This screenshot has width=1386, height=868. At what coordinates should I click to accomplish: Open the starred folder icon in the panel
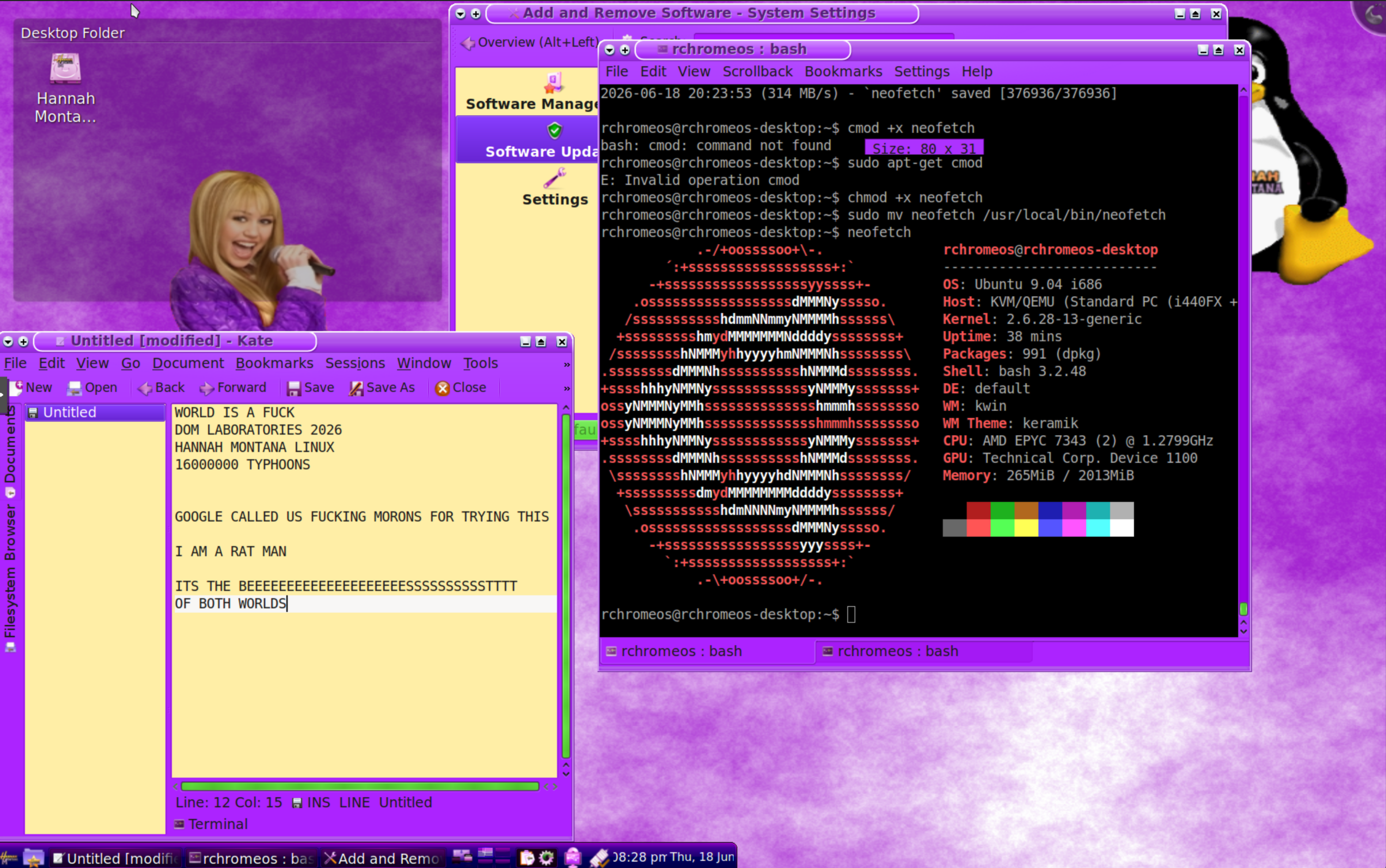click(x=33, y=858)
